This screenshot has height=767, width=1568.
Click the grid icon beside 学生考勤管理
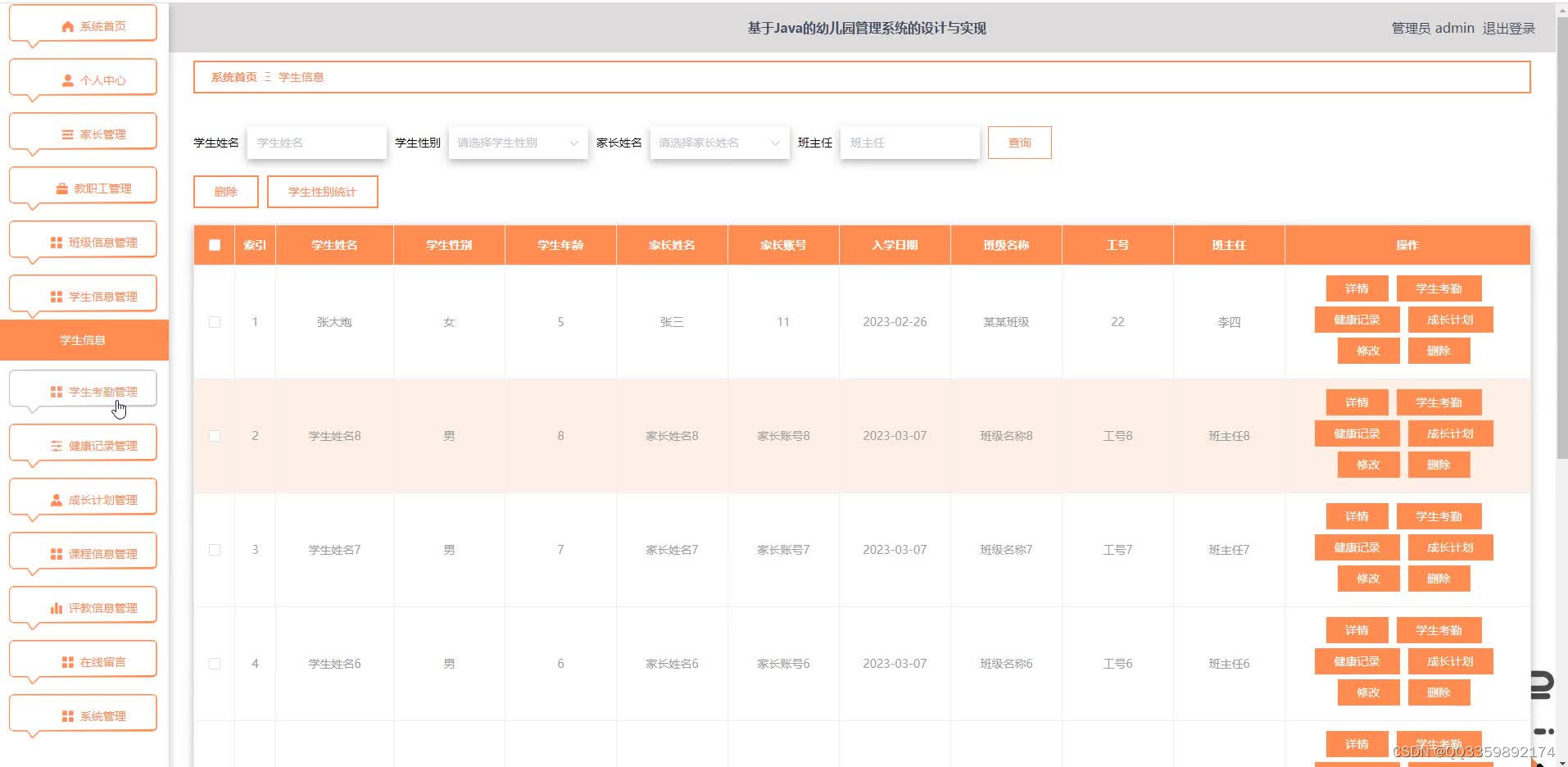(57, 392)
